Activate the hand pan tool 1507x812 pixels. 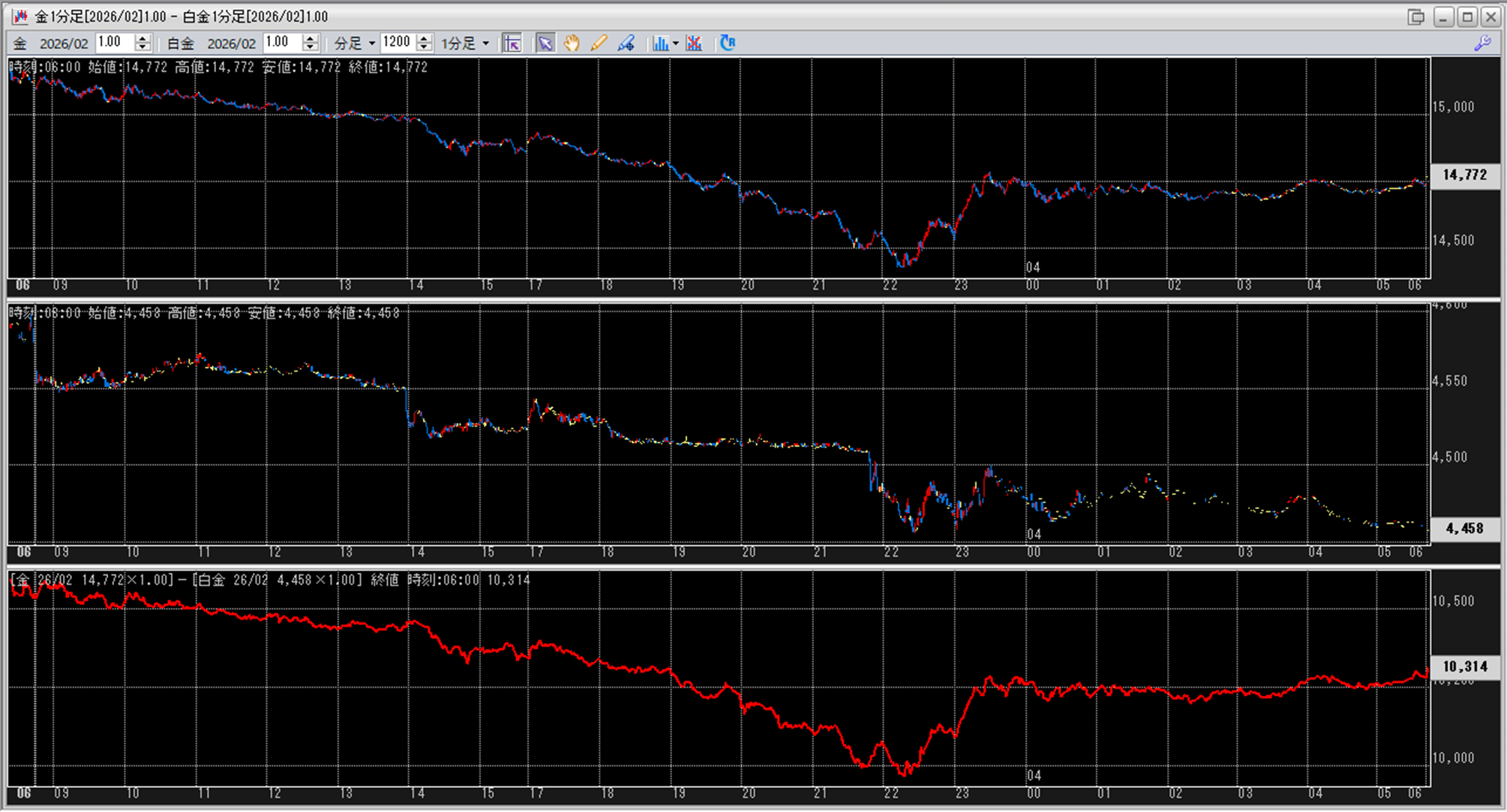[572, 43]
